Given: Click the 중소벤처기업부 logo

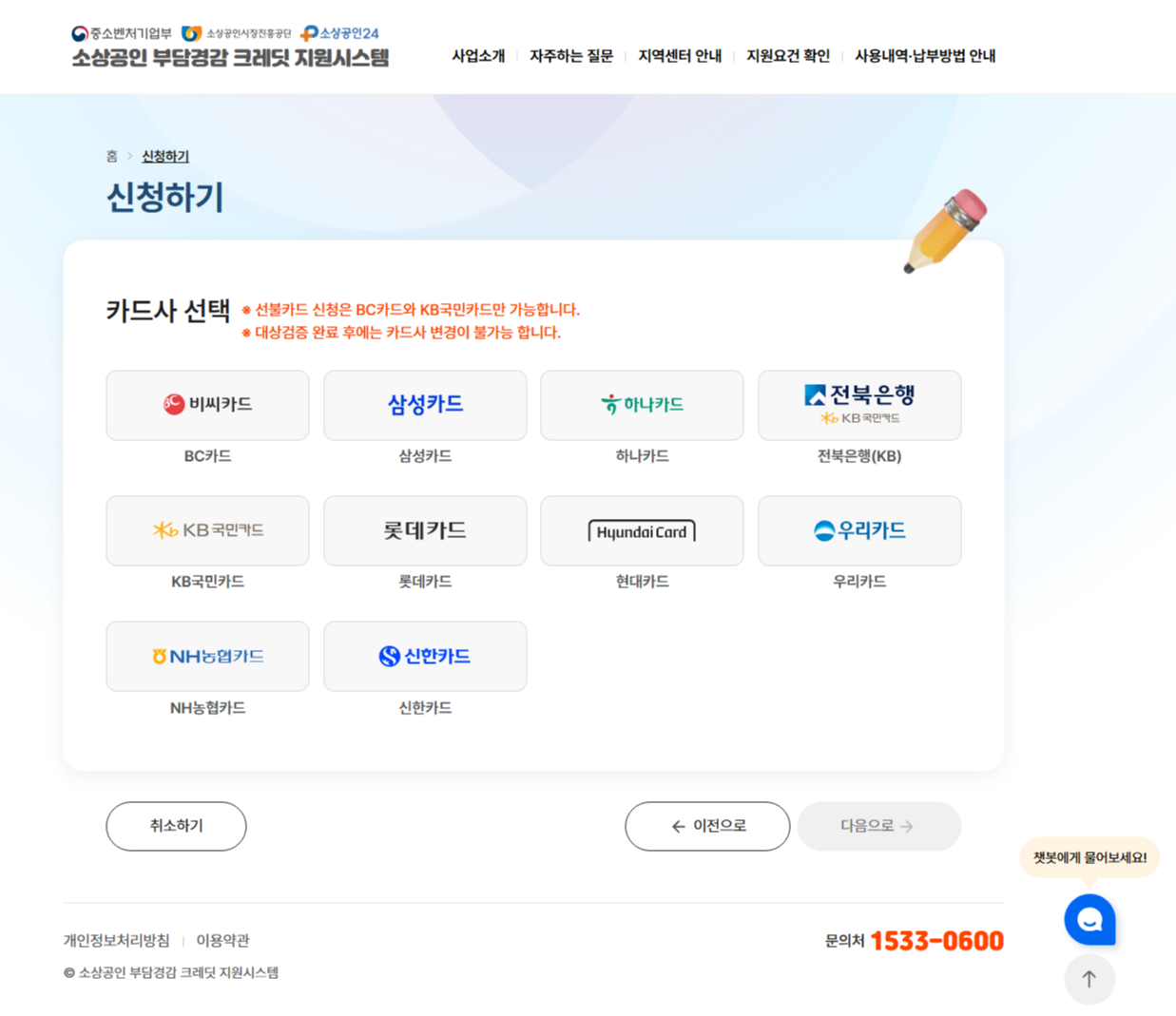Looking at the screenshot, I should (122, 33).
